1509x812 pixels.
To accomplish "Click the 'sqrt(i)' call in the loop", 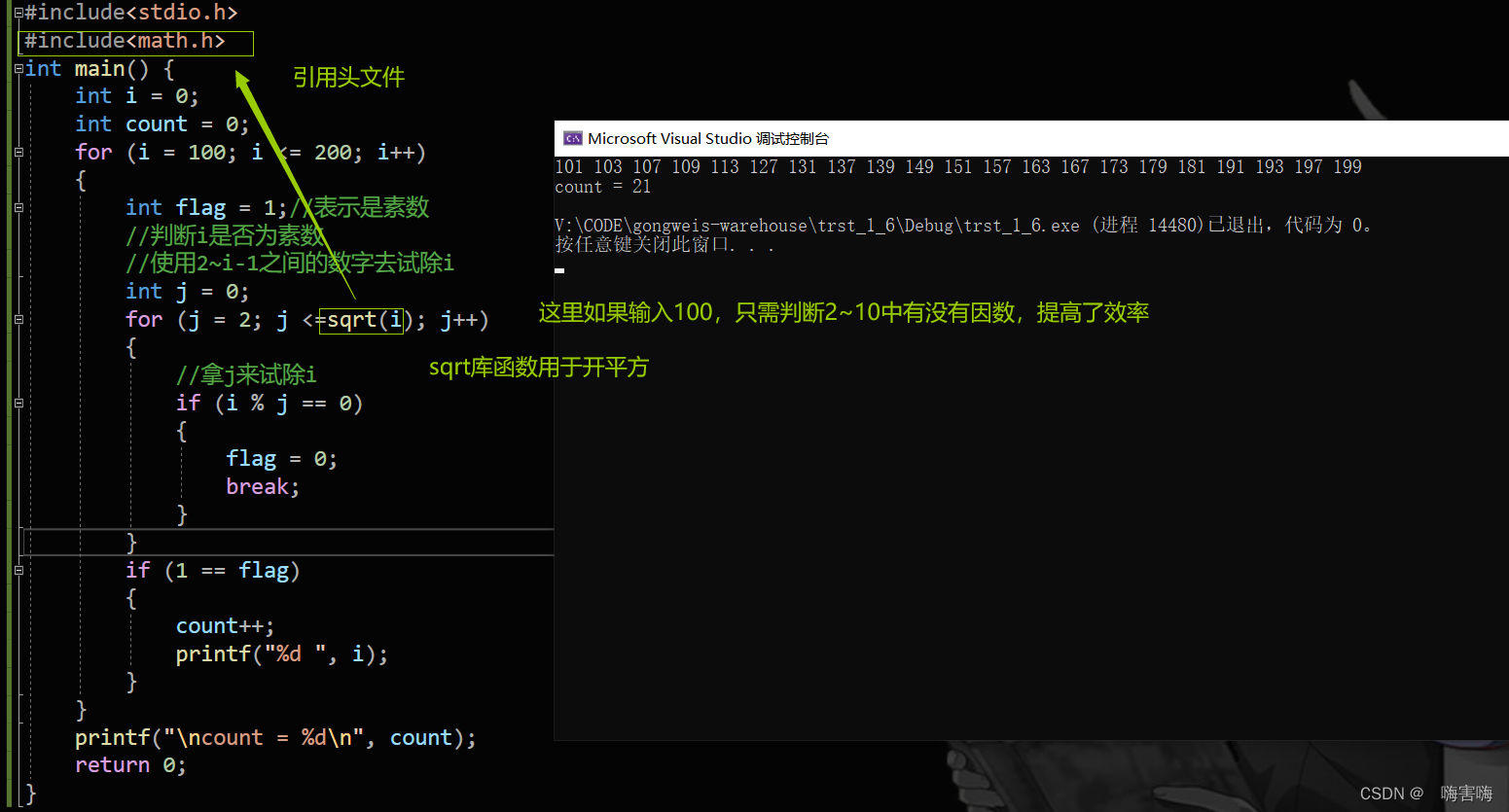I will click(365, 320).
